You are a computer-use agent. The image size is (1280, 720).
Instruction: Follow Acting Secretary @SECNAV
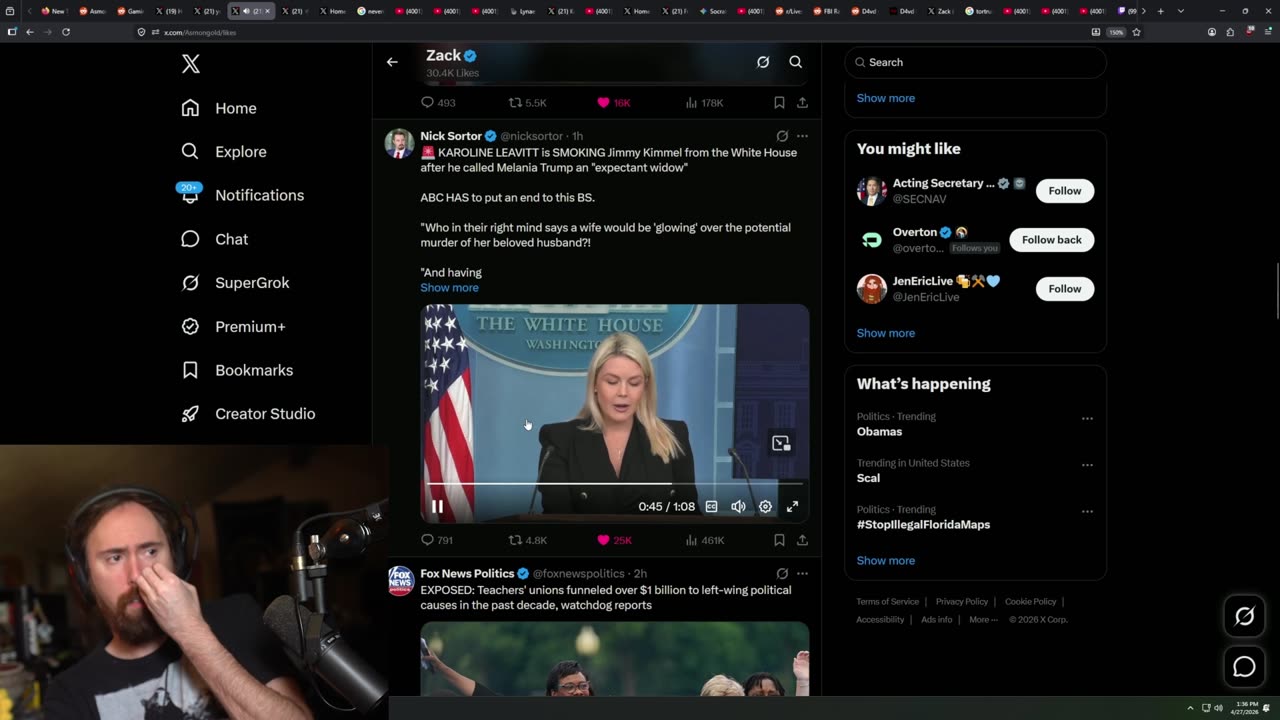[x=1065, y=191]
